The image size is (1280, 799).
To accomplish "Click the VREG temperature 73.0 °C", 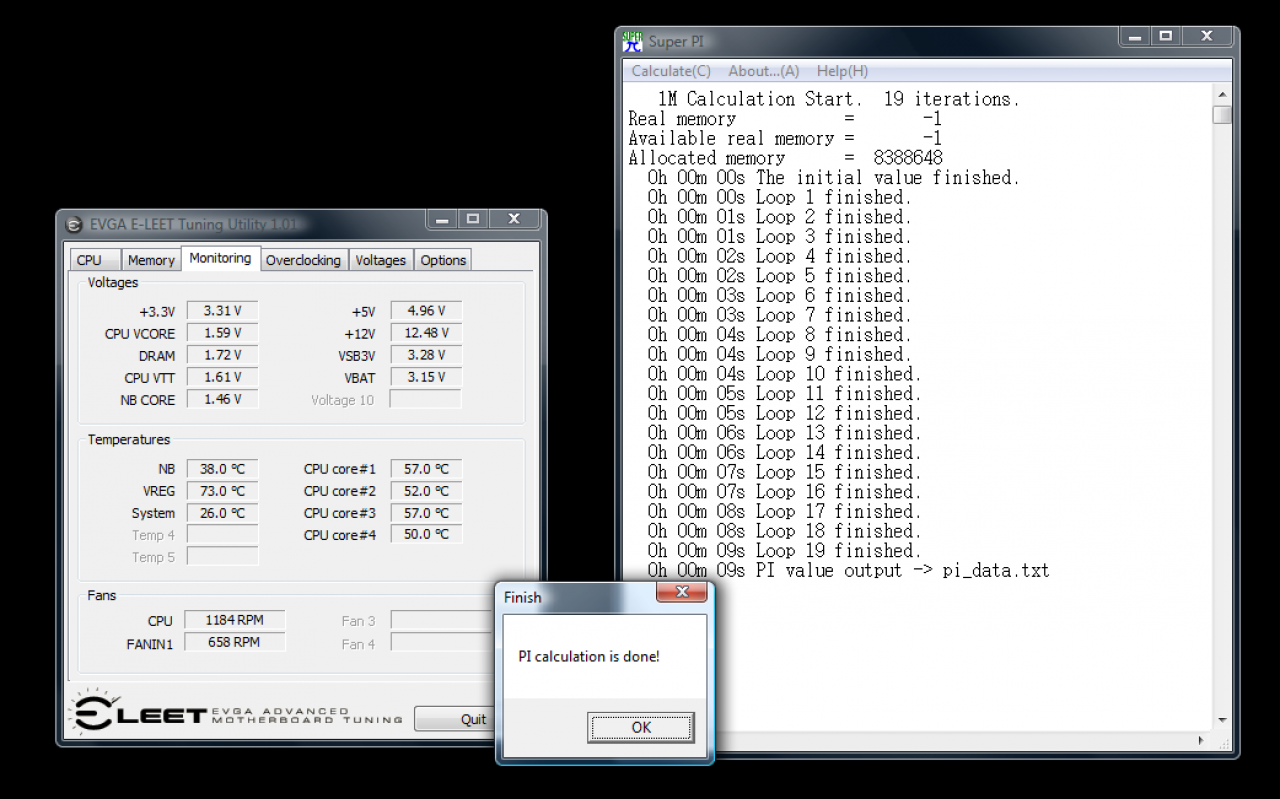I will (x=223, y=491).
